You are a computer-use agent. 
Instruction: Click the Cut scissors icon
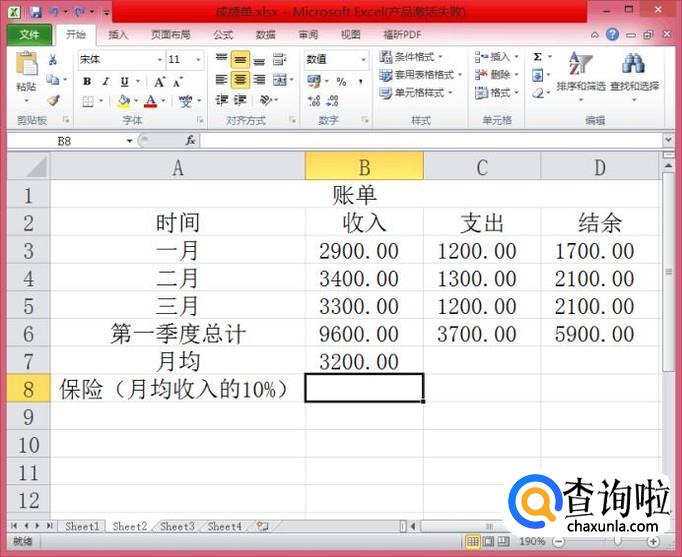coord(53,60)
